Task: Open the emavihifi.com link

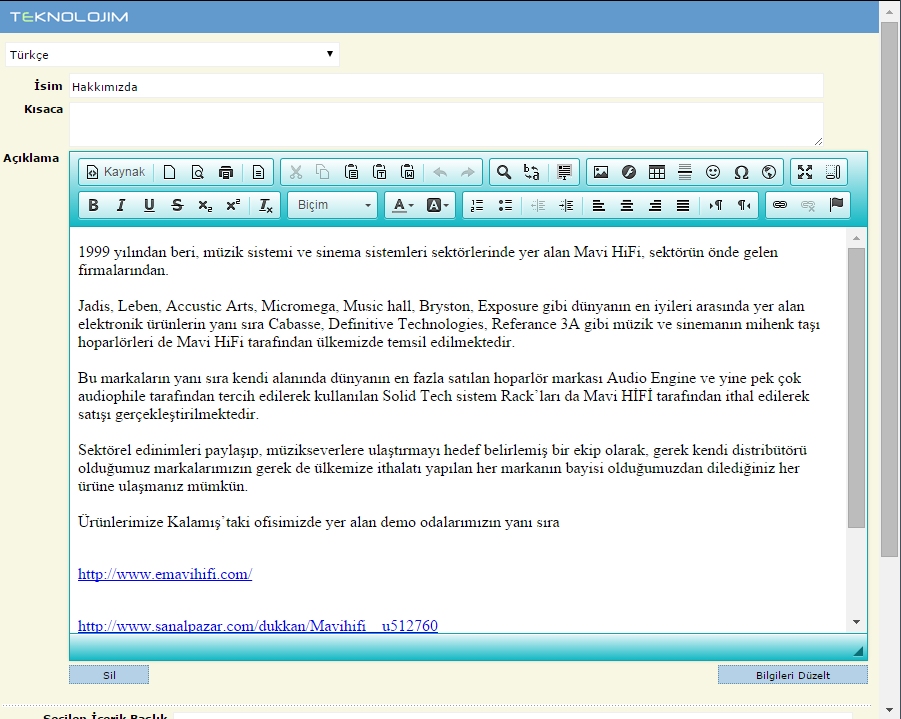Action: point(165,574)
